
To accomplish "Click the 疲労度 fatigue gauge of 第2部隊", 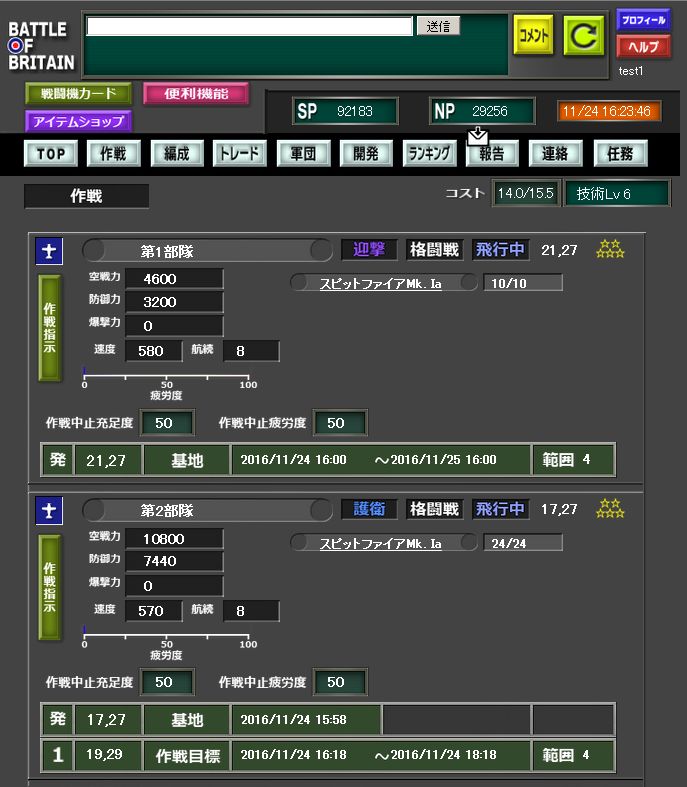I will click(167, 642).
